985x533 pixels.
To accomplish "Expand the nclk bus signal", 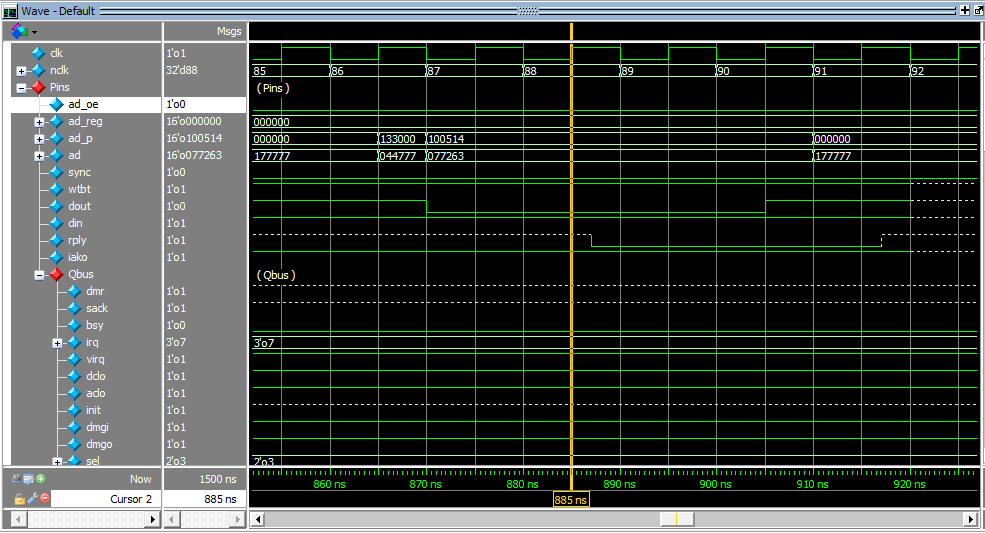I will click(x=21, y=71).
